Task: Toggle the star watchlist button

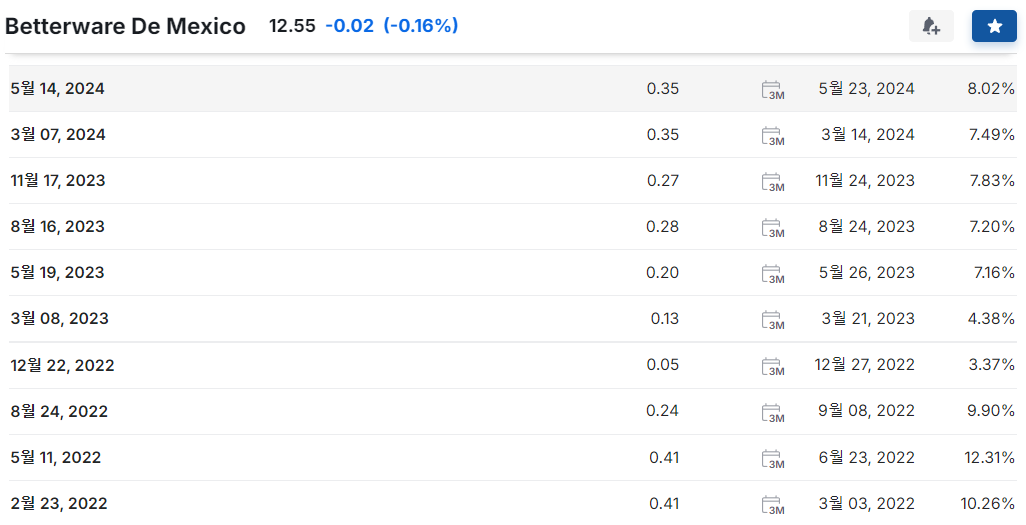Action: [x=994, y=27]
